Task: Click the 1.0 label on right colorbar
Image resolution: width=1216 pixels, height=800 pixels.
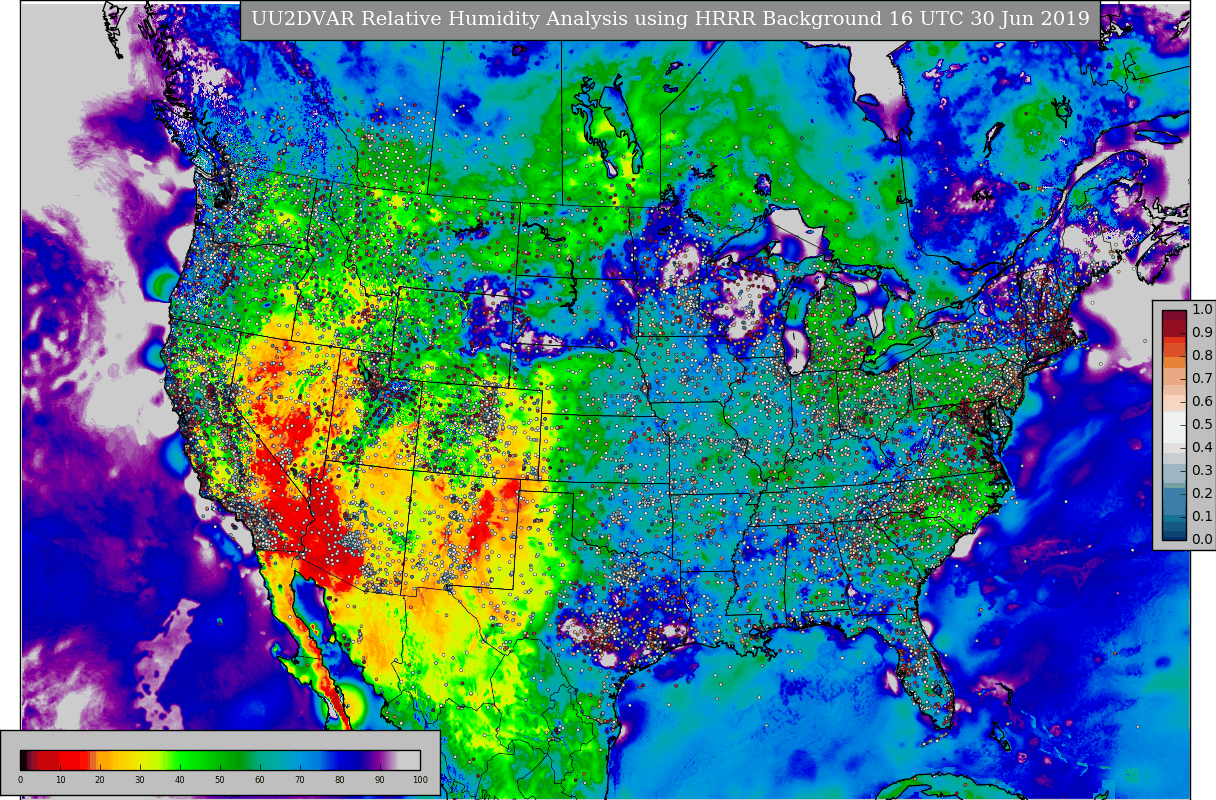Action: point(1202,310)
